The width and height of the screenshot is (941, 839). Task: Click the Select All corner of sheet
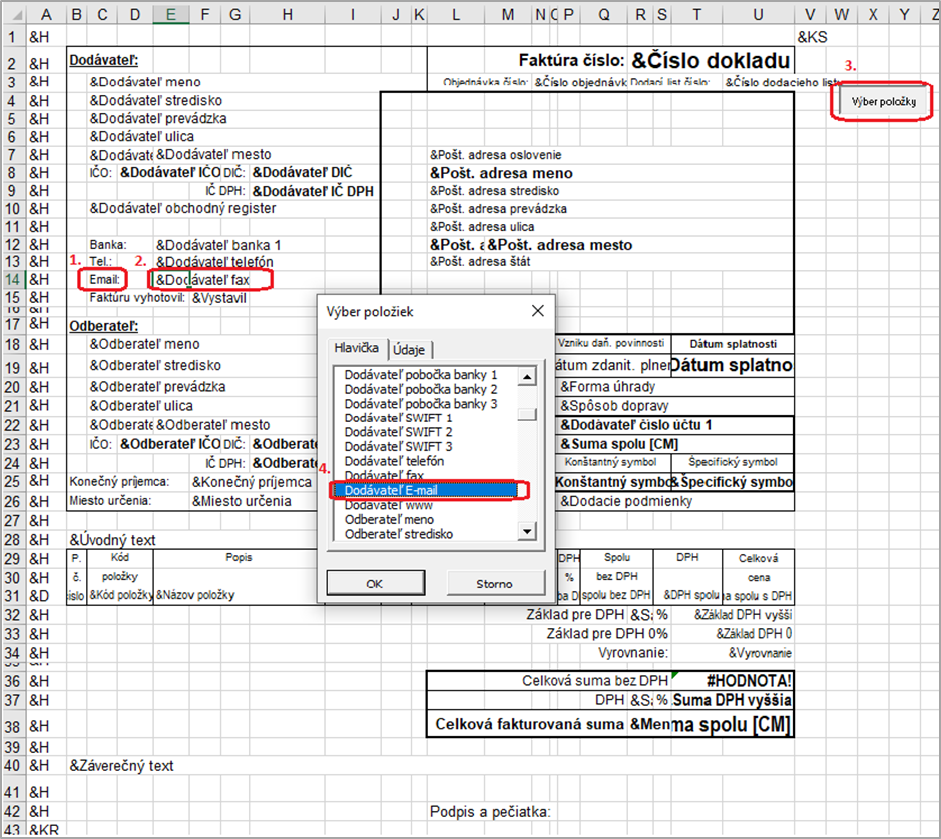14,14
